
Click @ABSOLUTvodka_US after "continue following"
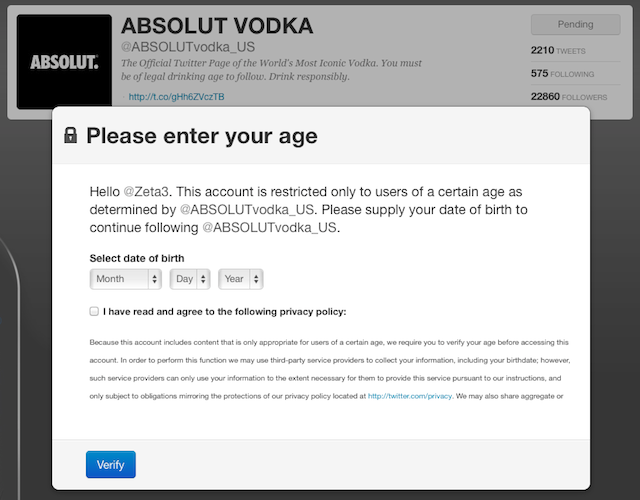point(270,227)
